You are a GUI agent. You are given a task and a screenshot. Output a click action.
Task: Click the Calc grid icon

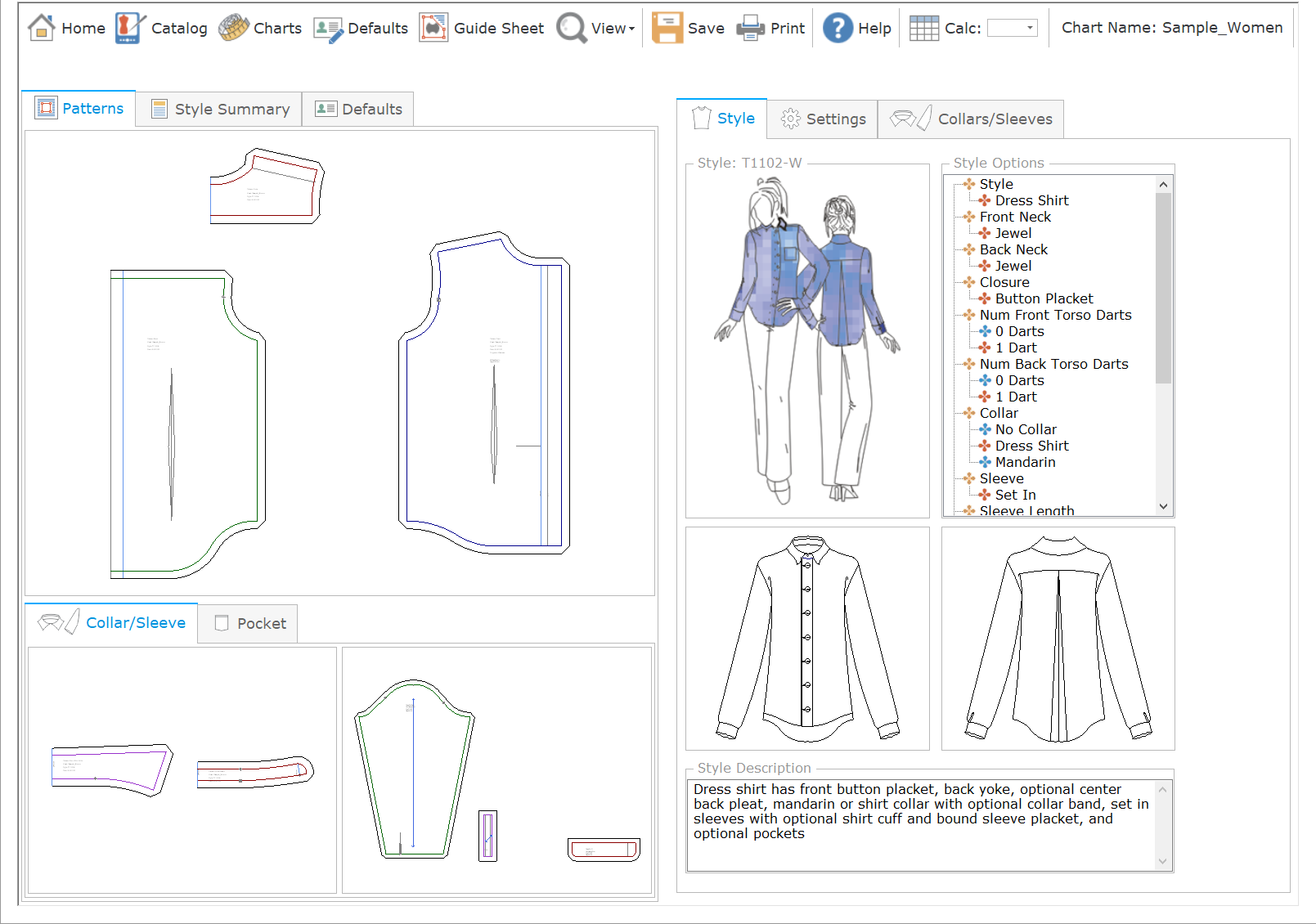coord(924,28)
